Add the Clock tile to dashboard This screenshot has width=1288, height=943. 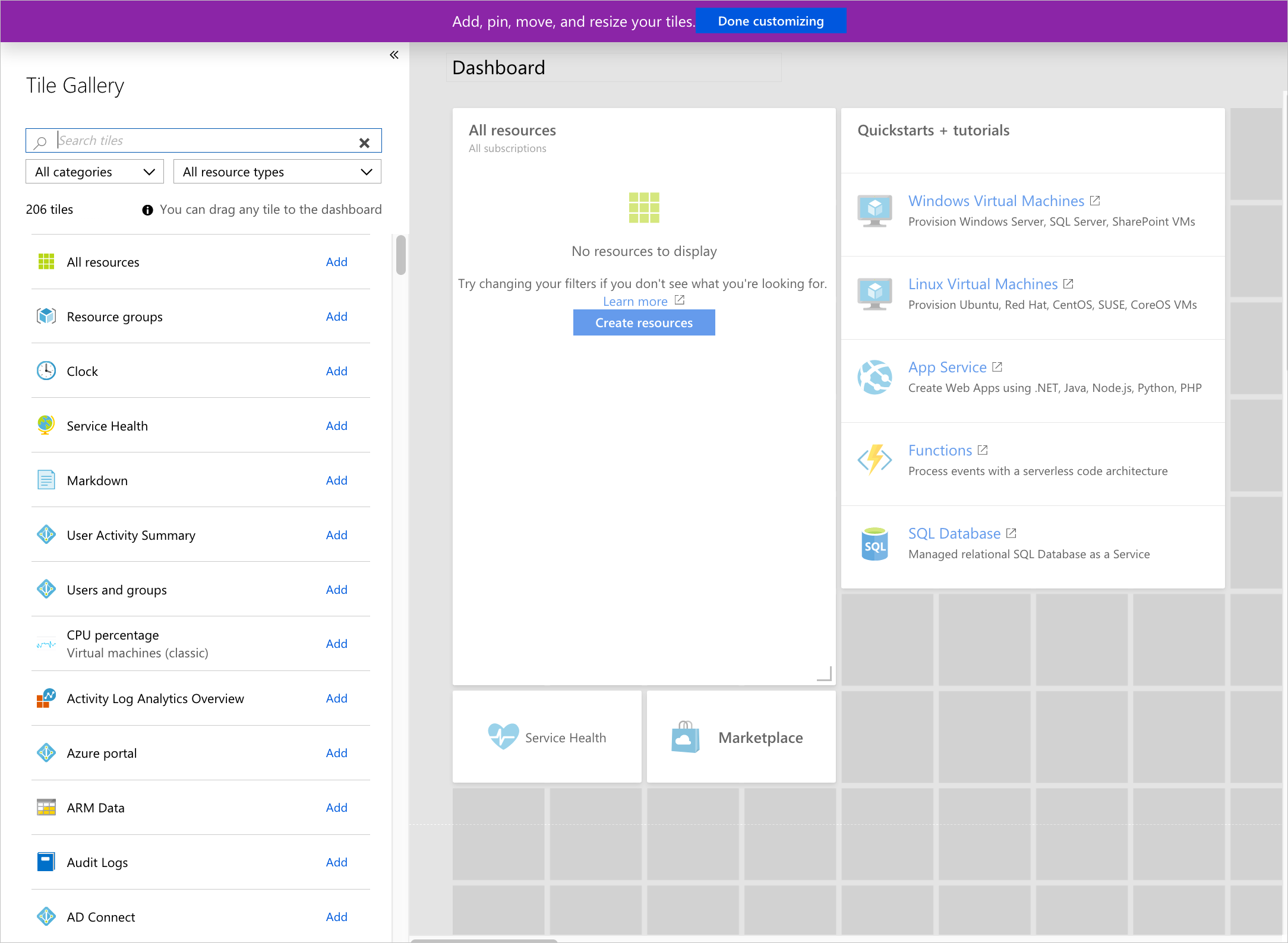[x=336, y=371]
